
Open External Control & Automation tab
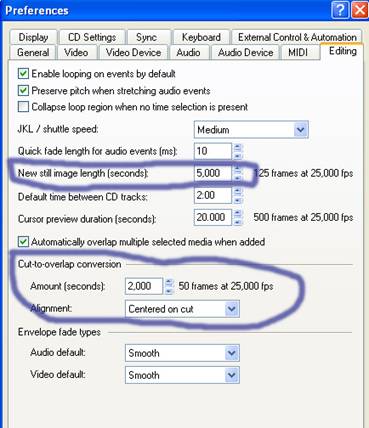tap(297, 37)
